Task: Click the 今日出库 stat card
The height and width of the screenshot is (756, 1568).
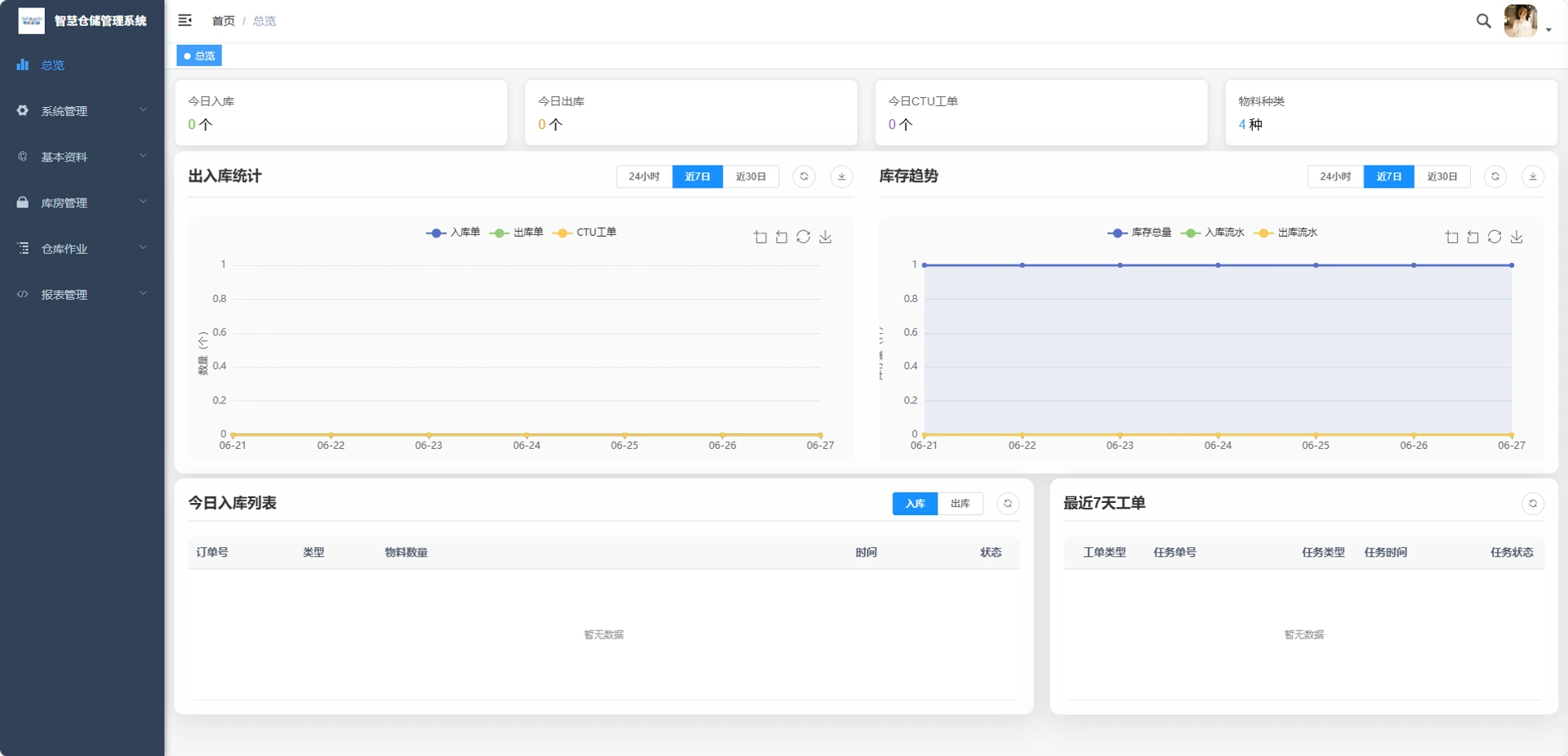Action: (691, 113)
